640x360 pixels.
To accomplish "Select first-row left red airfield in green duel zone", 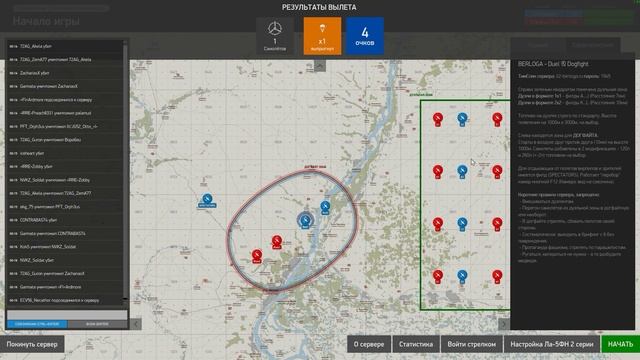I will click(x=438, y=119).
